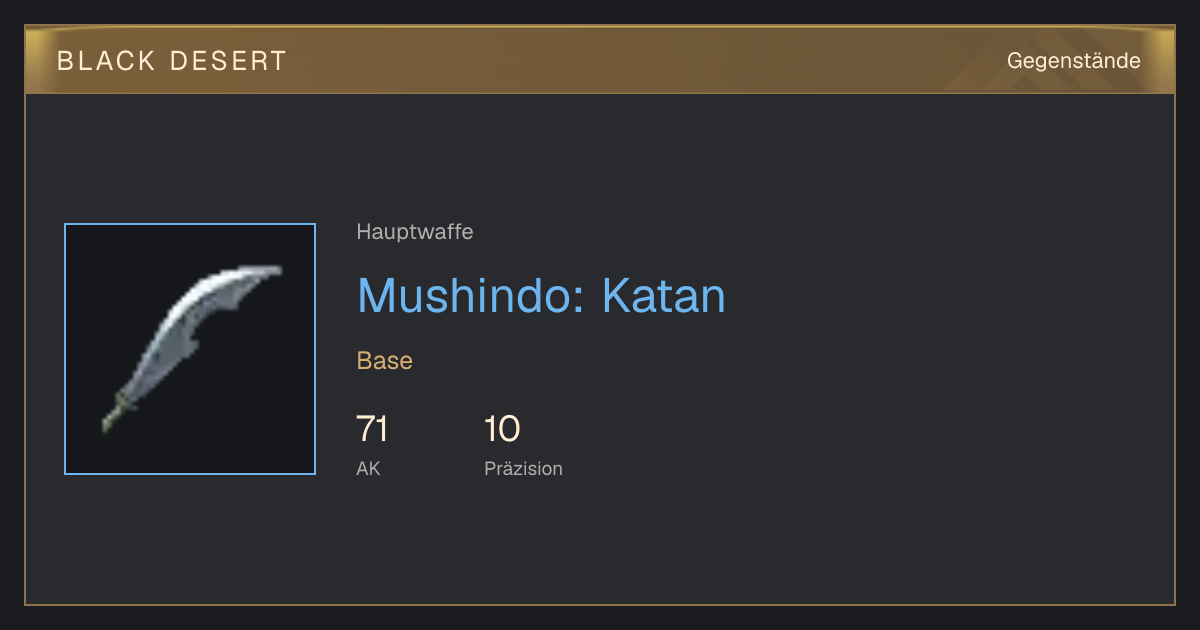This screenshot has width=1200, height=630.
Task: Click the AK stat label
Action: click(368, 468)
